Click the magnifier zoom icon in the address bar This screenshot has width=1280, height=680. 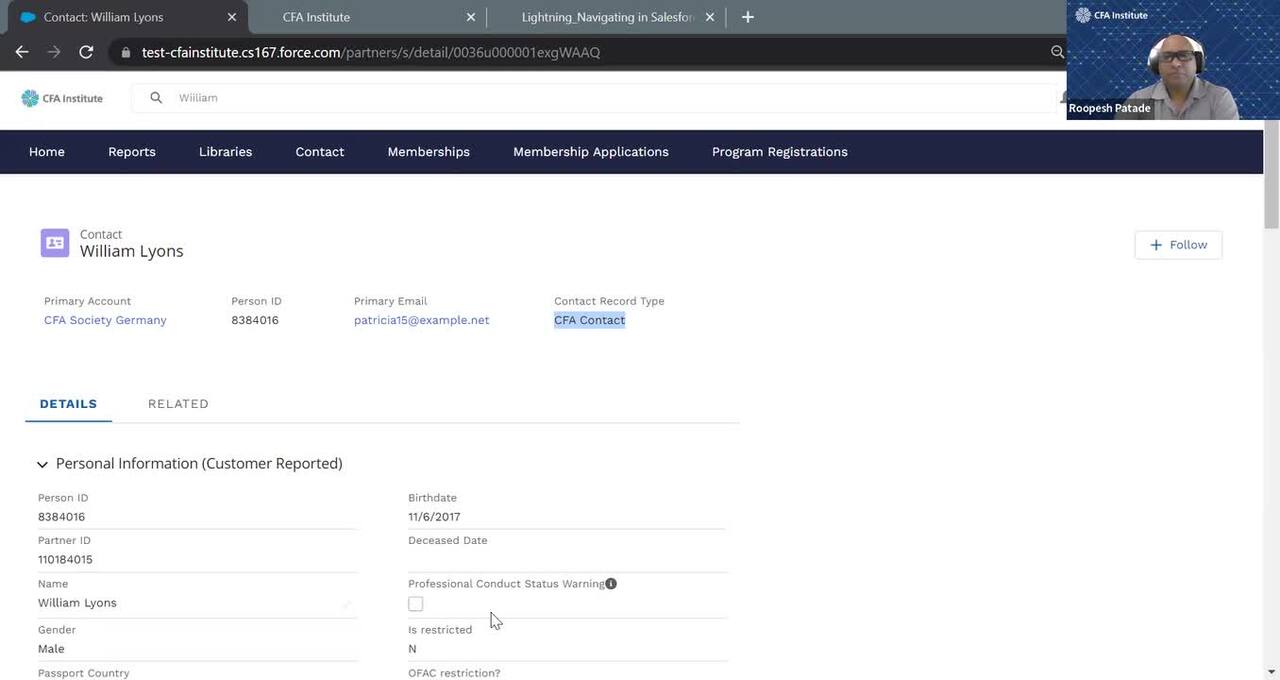coord(1058,52)
